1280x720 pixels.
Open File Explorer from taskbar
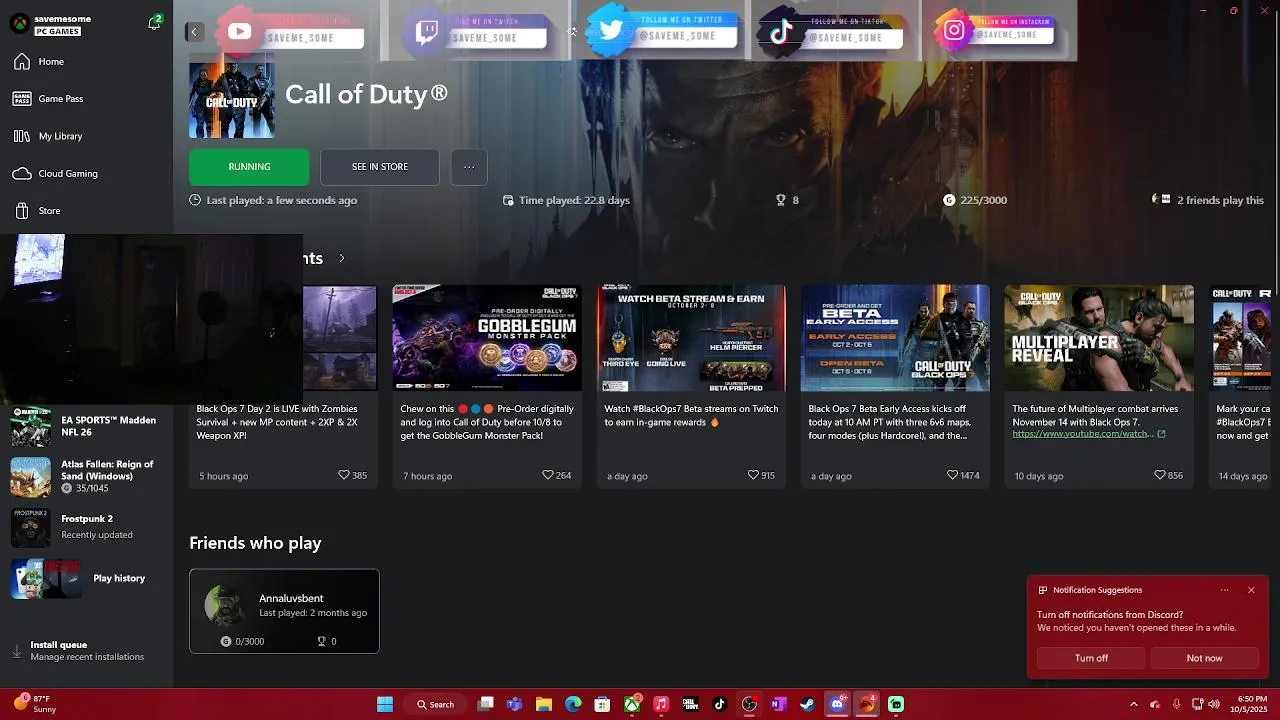tap(544, 704)
